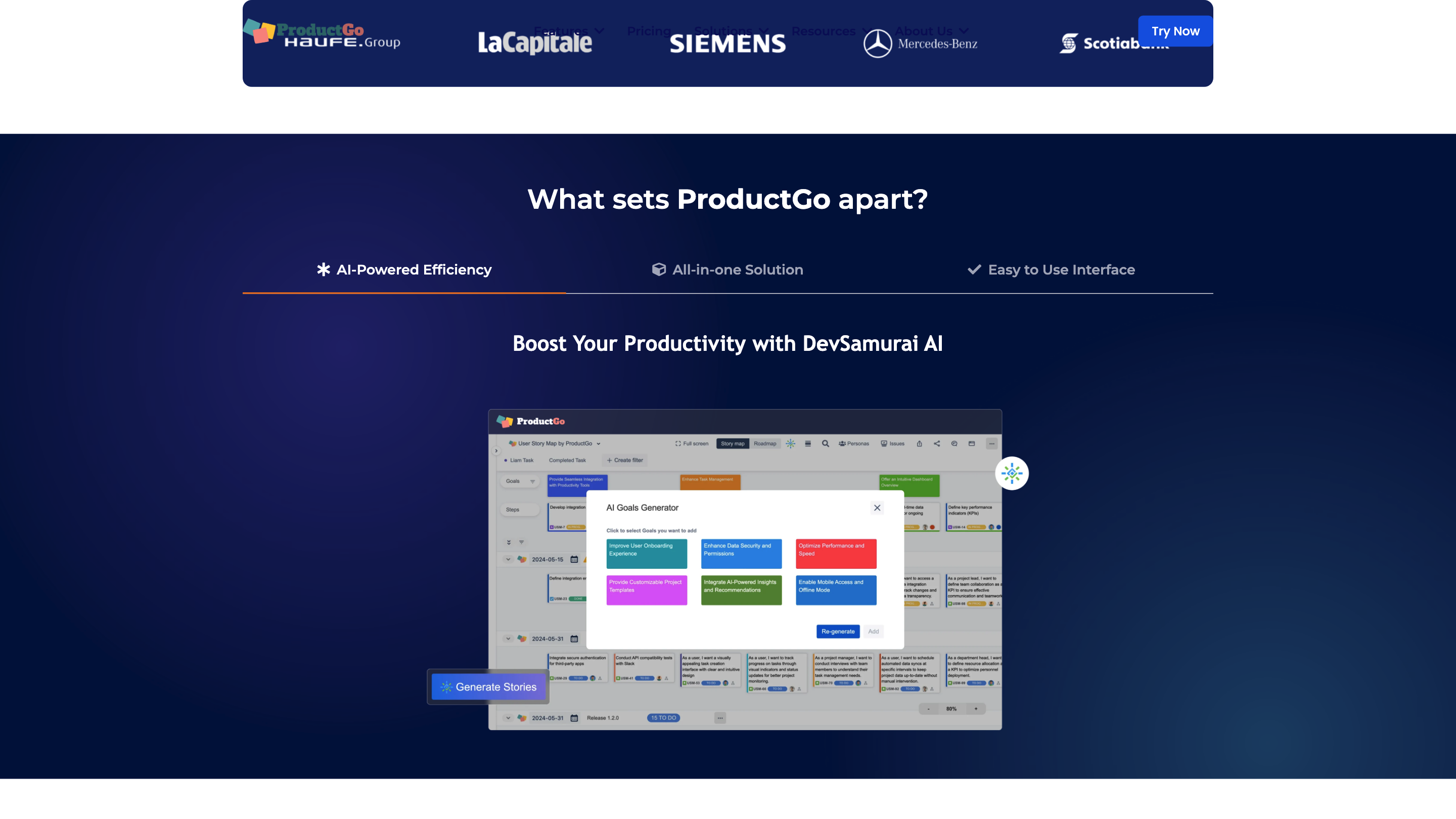1456x819 pixels.
Task: Click the AI sparkle icon in the toolbar
Action: click(x=791, y=444)
